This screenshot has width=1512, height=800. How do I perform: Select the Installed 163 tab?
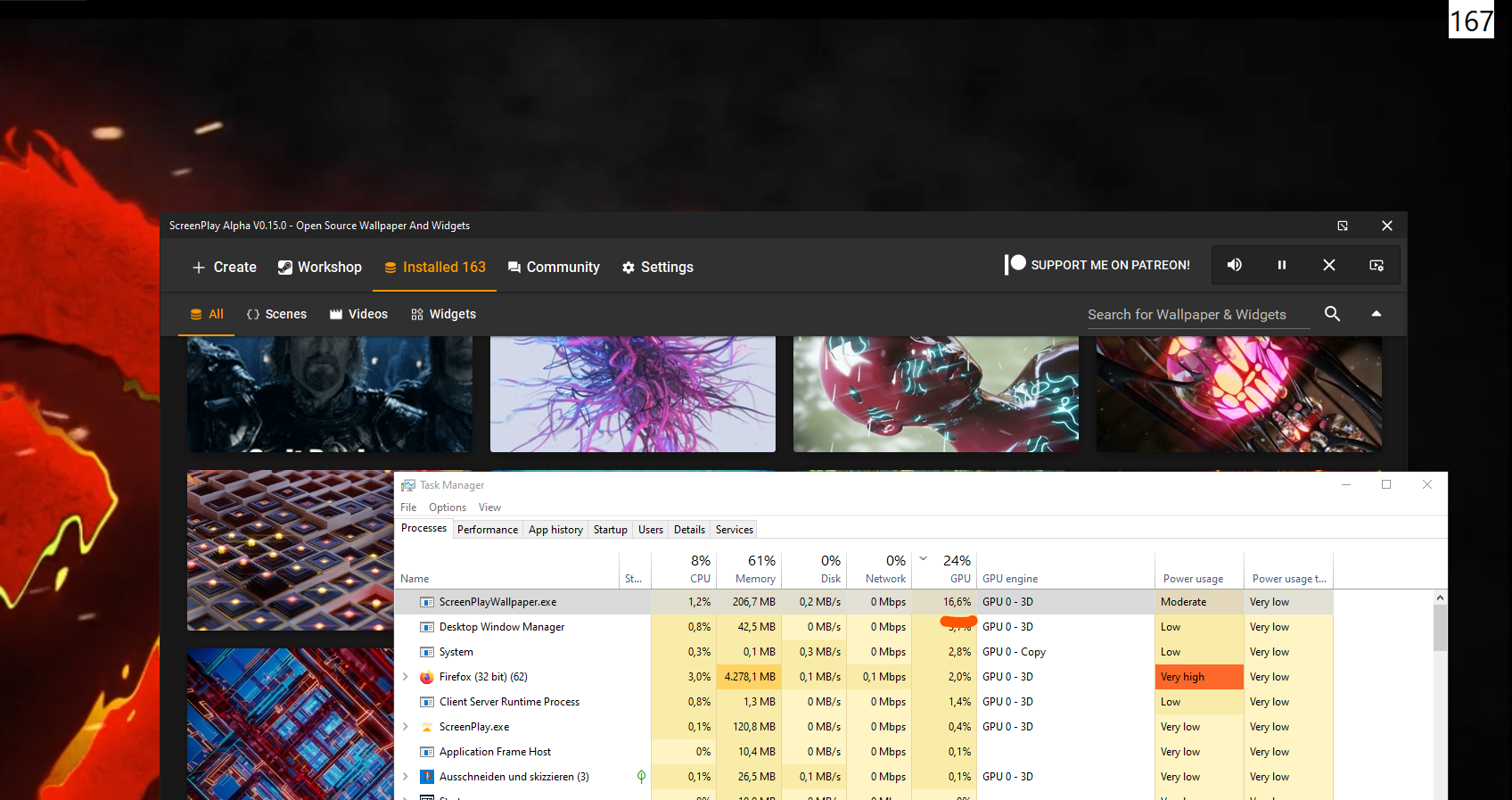(x=435, y=267)
